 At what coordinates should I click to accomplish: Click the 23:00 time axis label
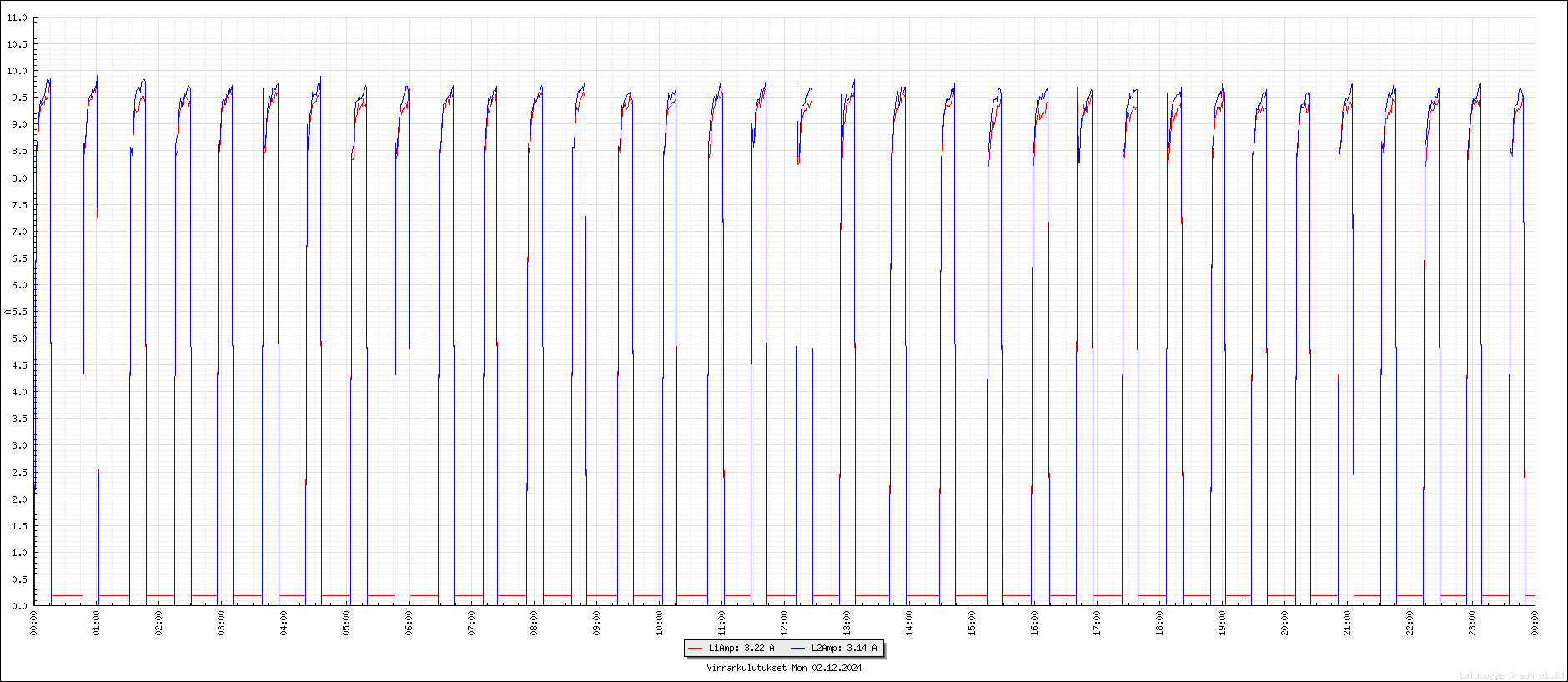[x=1473, y=624]
